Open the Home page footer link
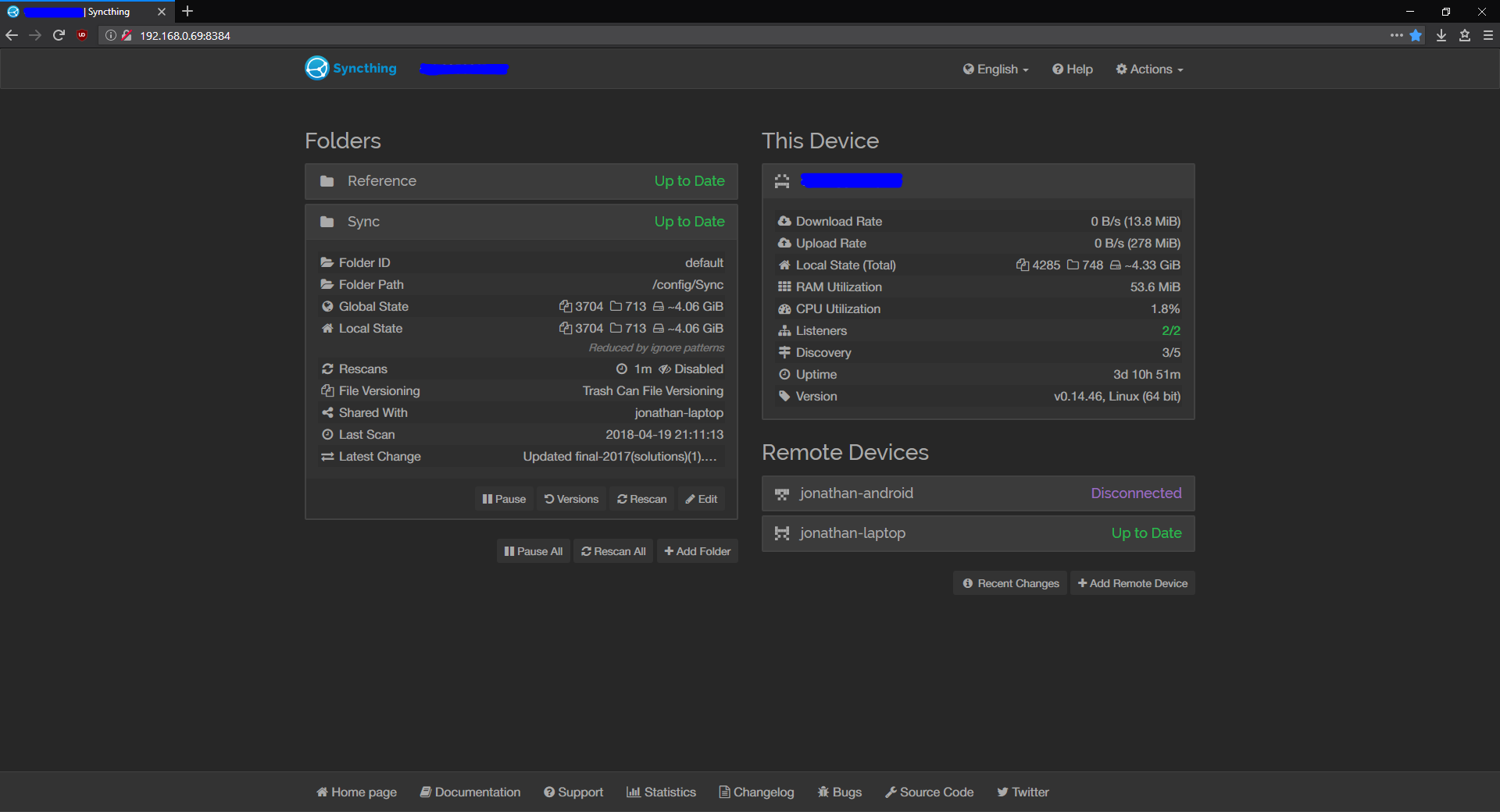This screenshot has height=812, width=1500. click(356, 792)
